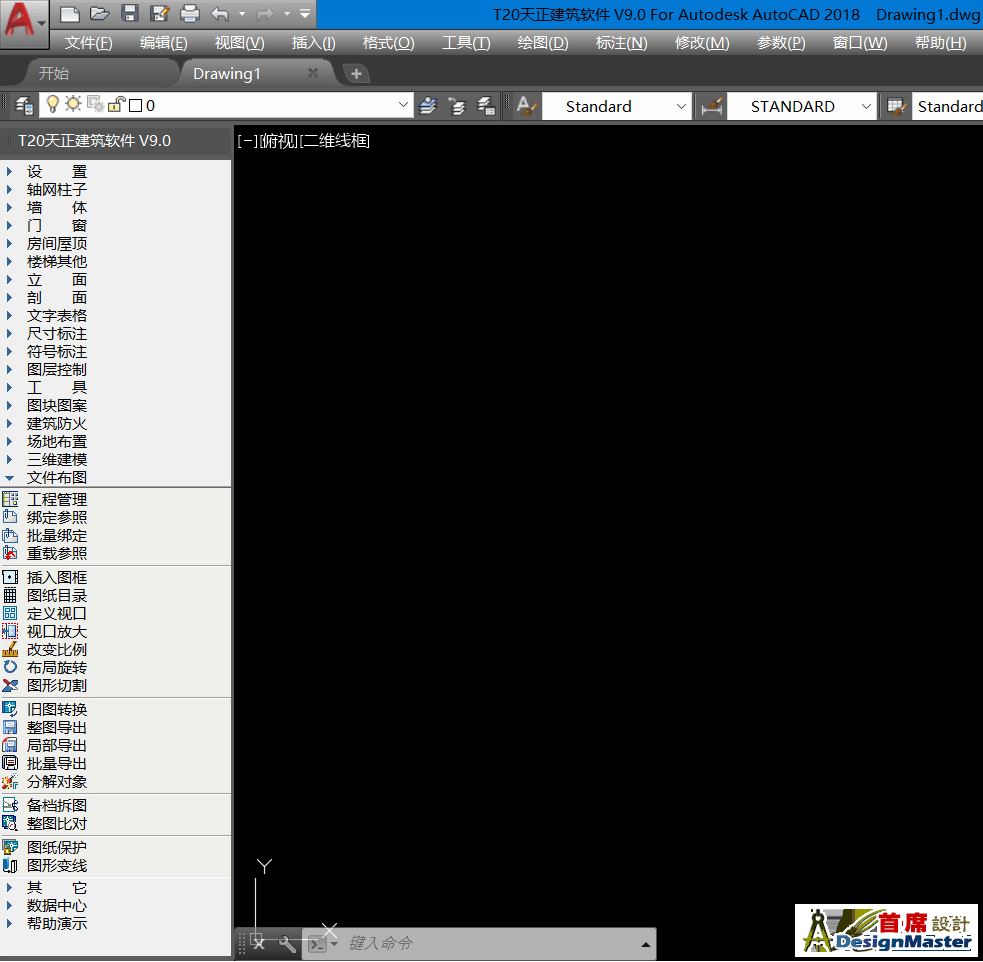Click the 图纸目录 icon
Screen dimensions: 983x962
pos(10,595)
